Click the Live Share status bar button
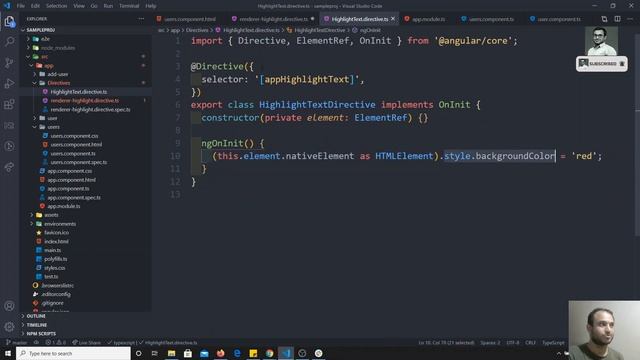The image size is (640, 360). pos(87,342)
